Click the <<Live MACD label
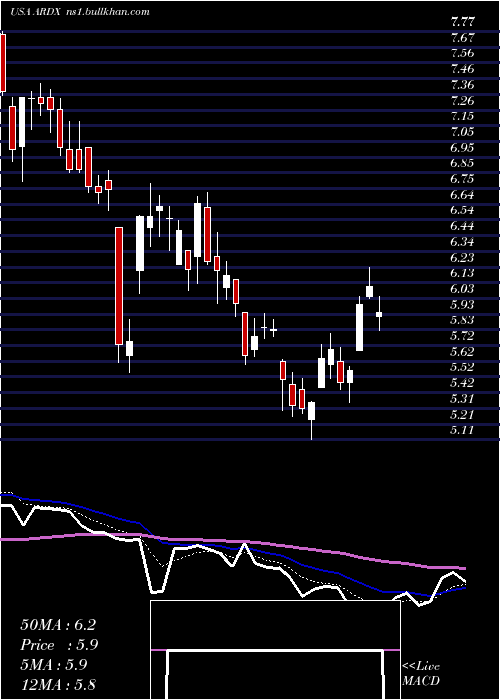 pos(421,673)
